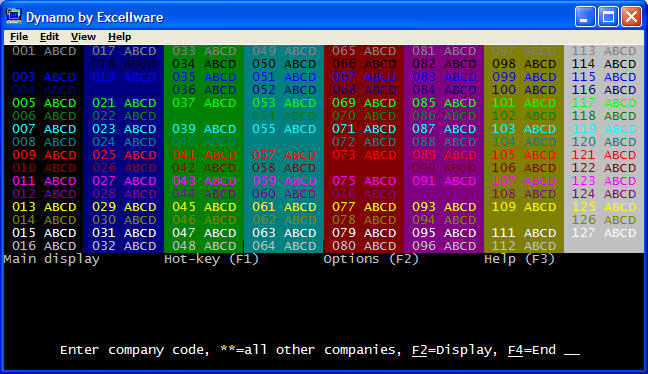Click the text 124 ABCD
Image resolution: width=648 pixels, height=374 pixels.
click(x=604, y=194)
